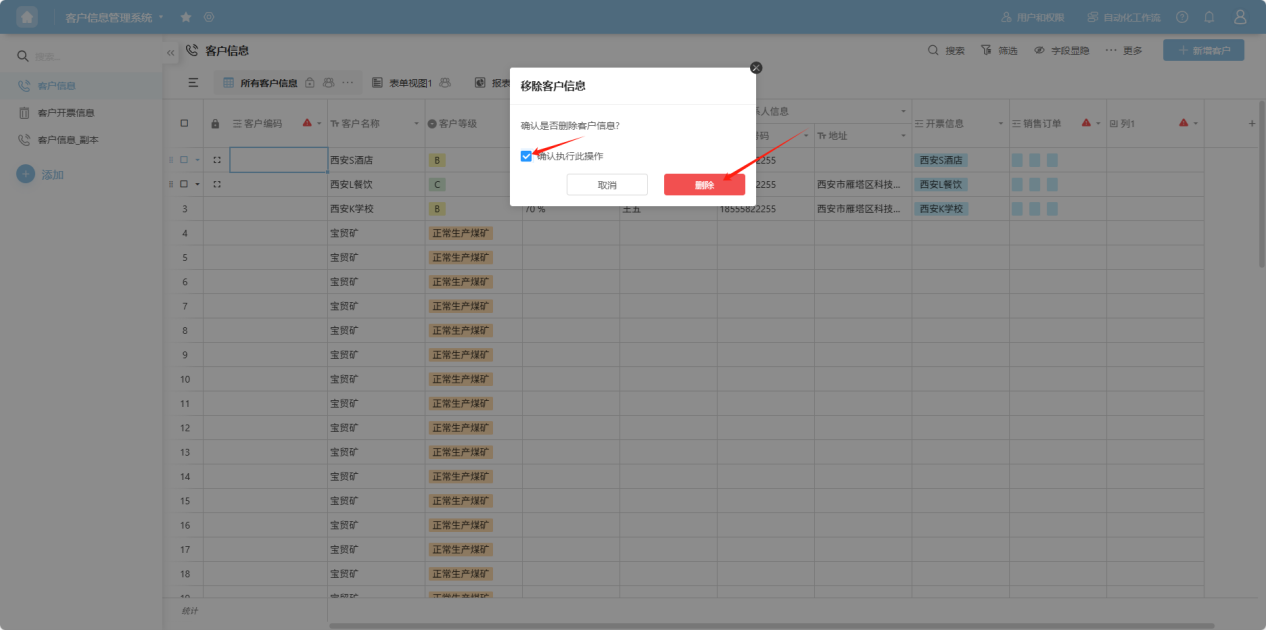The image size is (1266, 630).
Task: Toggle the select-all checkbox in table header
Action: coord(184,124)
